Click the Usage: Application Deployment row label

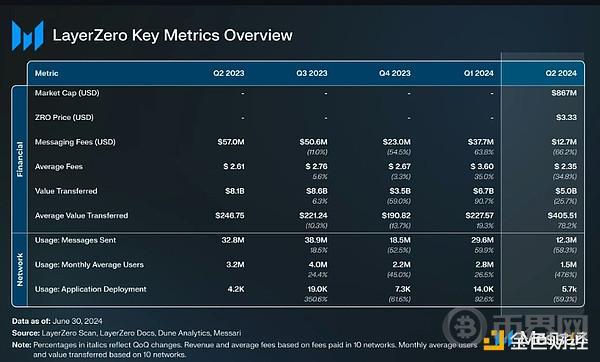pyautogui.click(x=91, y=289)
